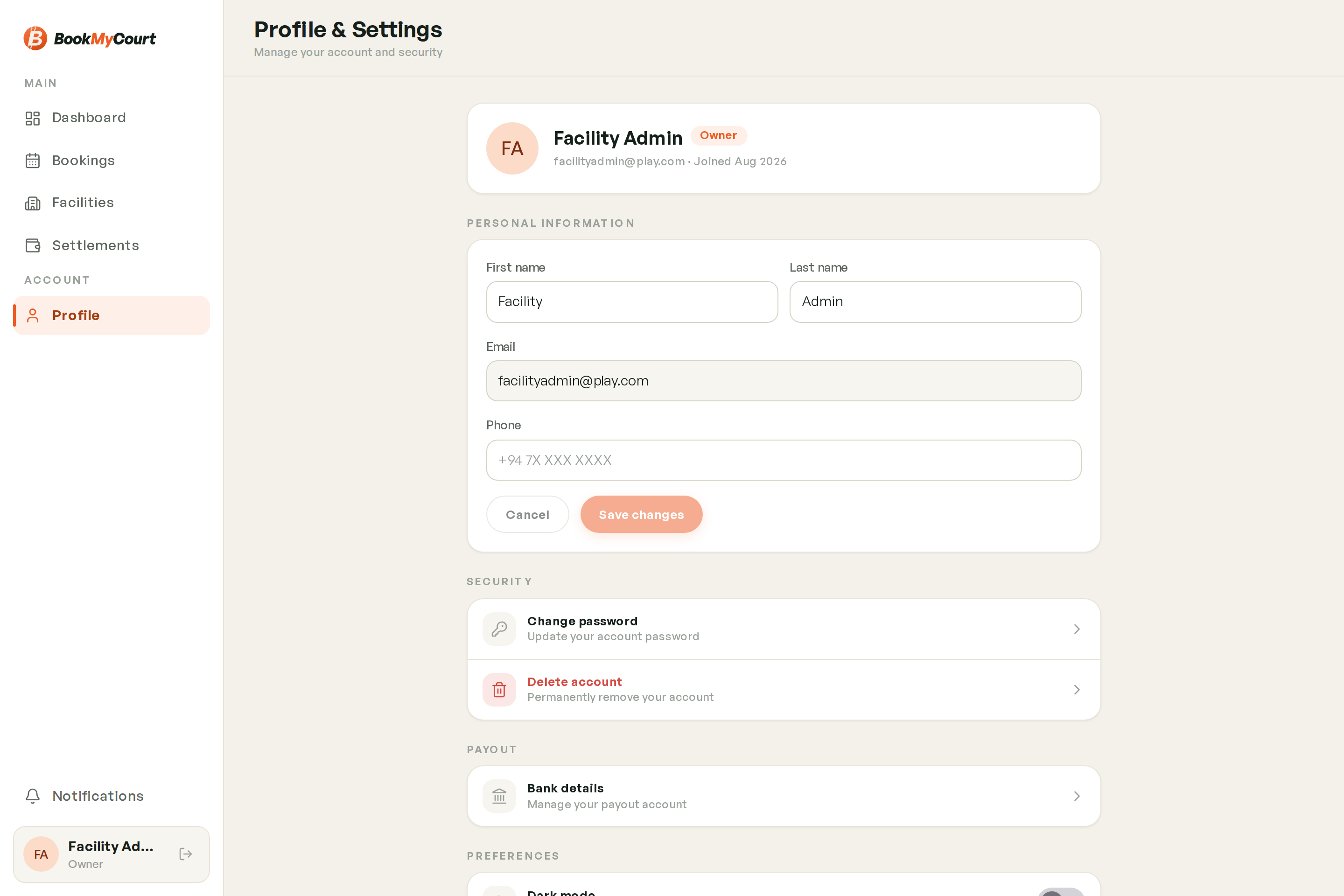Click the Notifications bell icon

coord(33,796)
